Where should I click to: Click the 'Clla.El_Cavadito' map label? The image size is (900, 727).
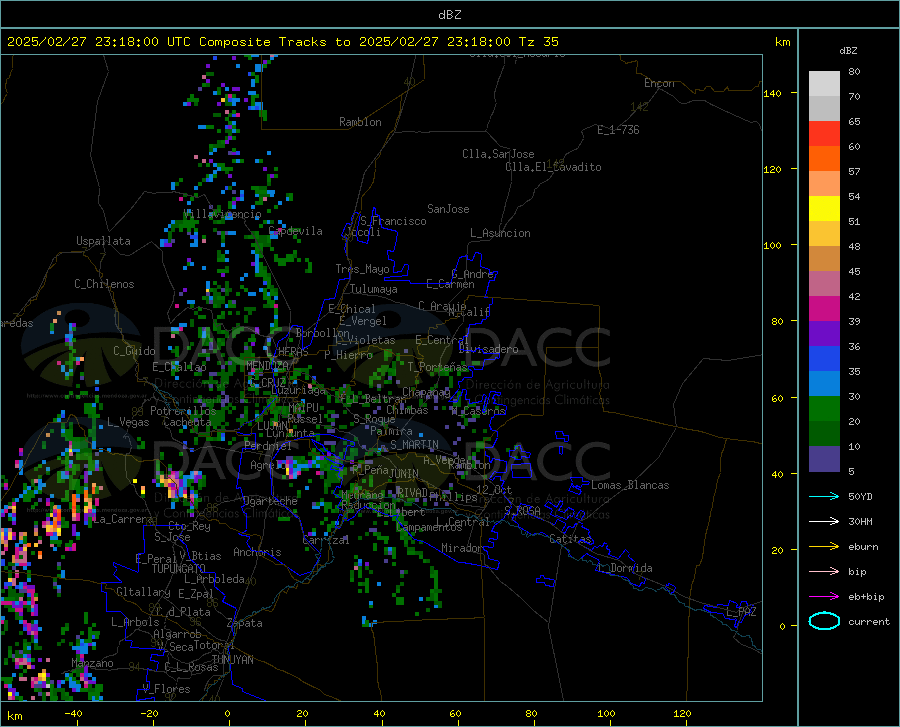(553, 167)
